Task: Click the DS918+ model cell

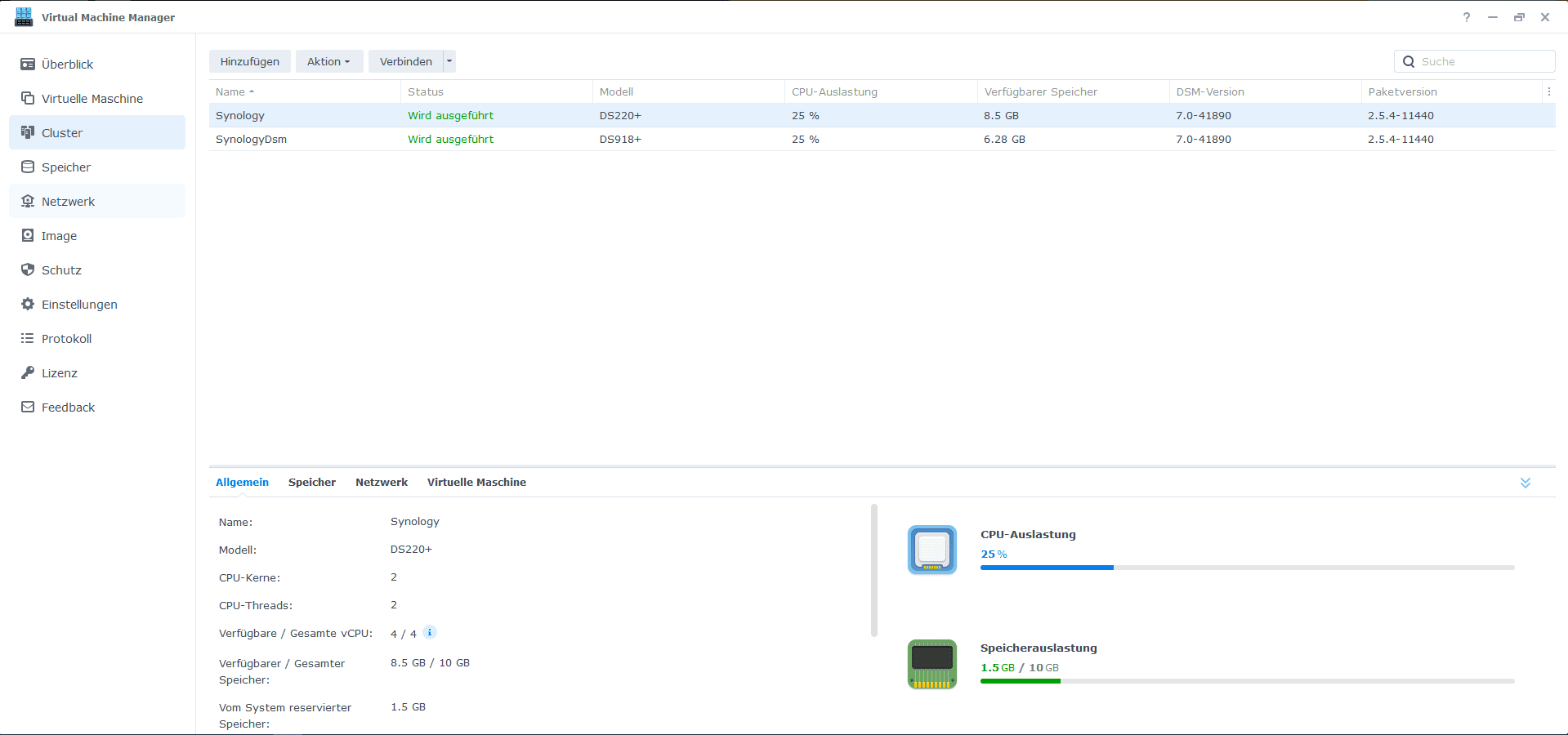Action: click(x=620, y=139)
